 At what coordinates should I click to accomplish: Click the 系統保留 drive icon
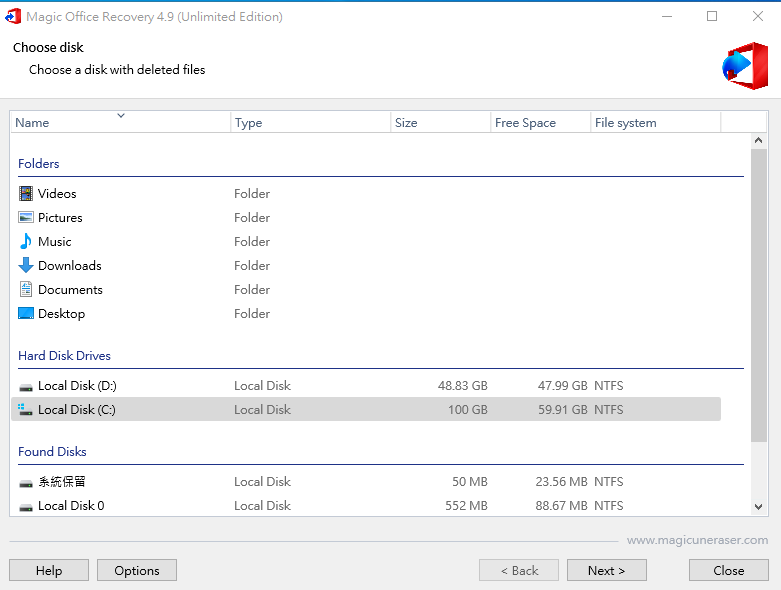coord(26,483)
